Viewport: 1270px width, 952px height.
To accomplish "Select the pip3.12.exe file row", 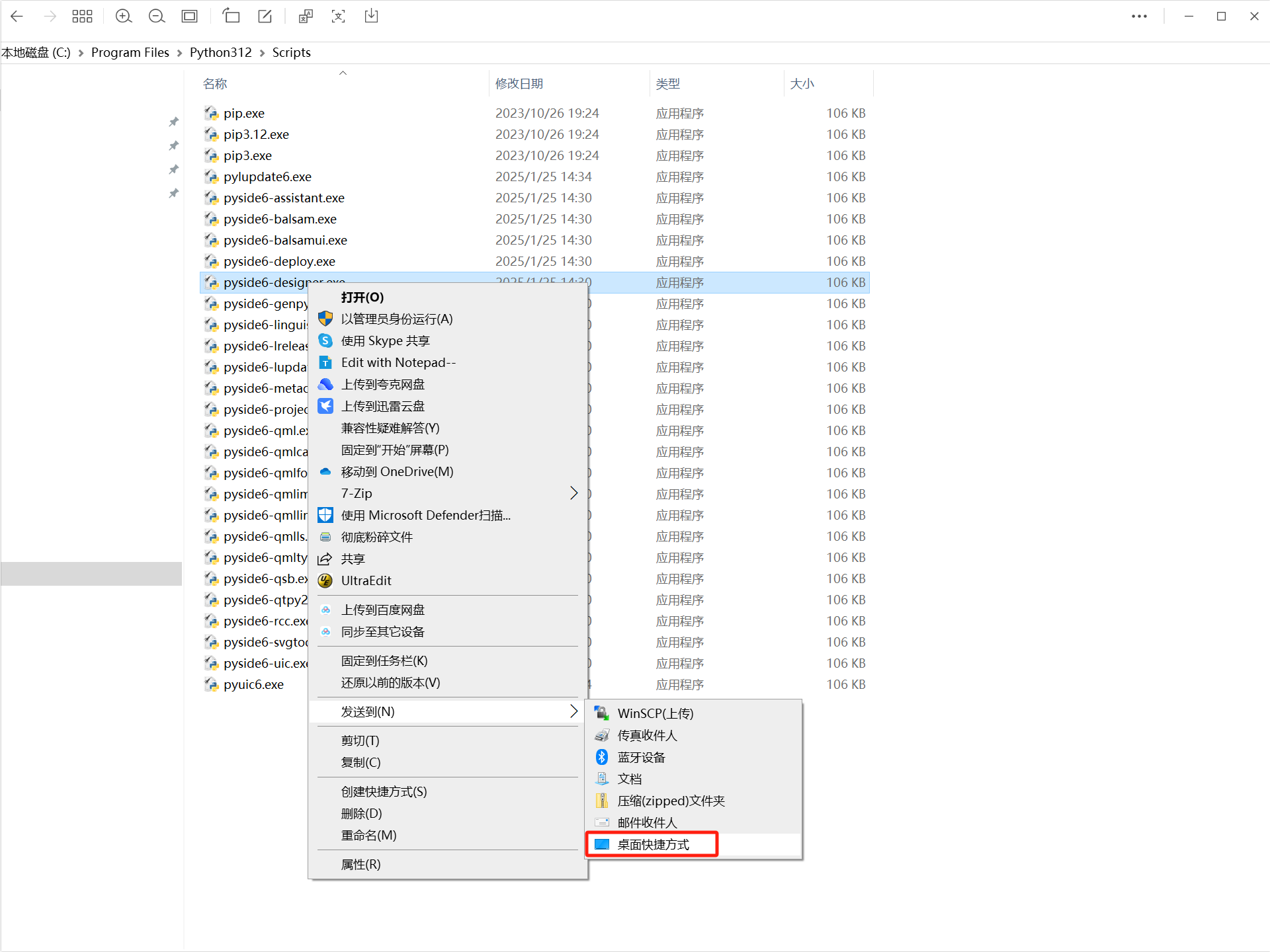I will pyautogui.click(x=256, y=134).
